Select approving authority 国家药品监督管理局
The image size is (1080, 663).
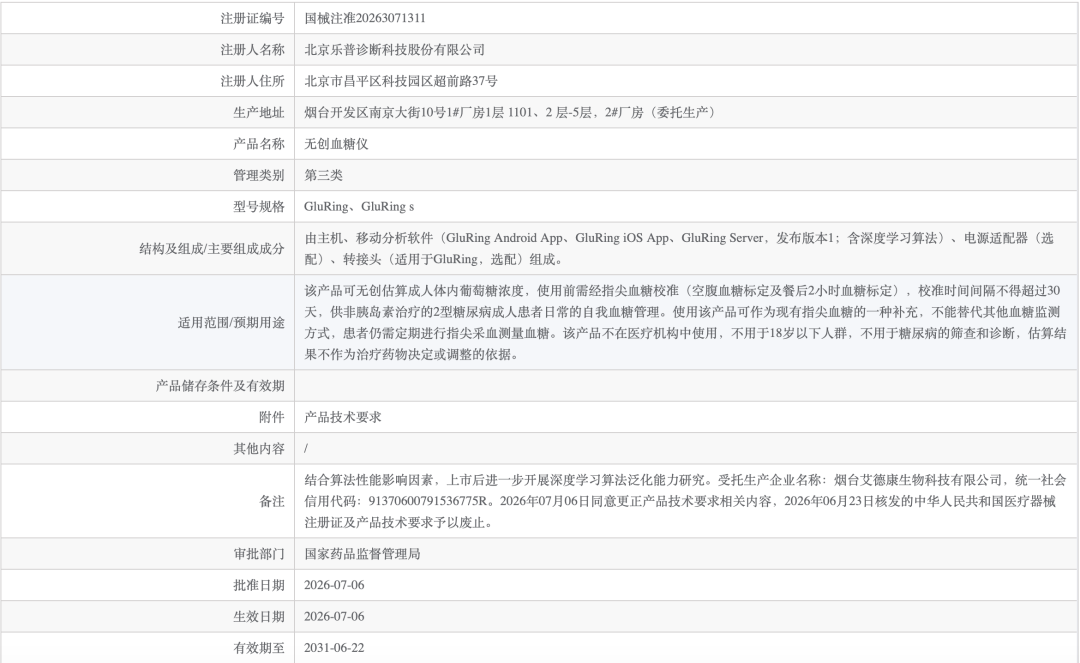(x=362, y=554)
